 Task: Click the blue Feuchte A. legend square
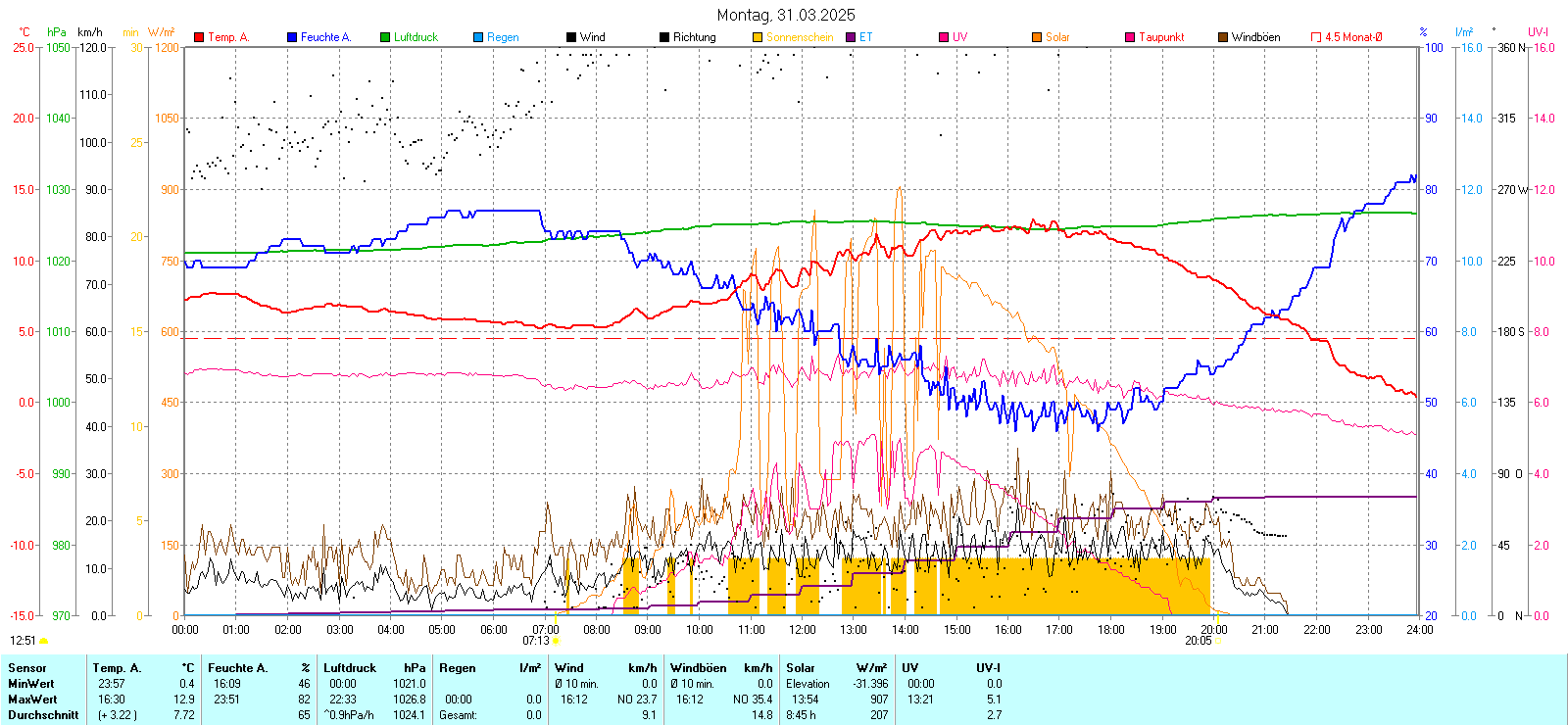click(x=292, y=37)
